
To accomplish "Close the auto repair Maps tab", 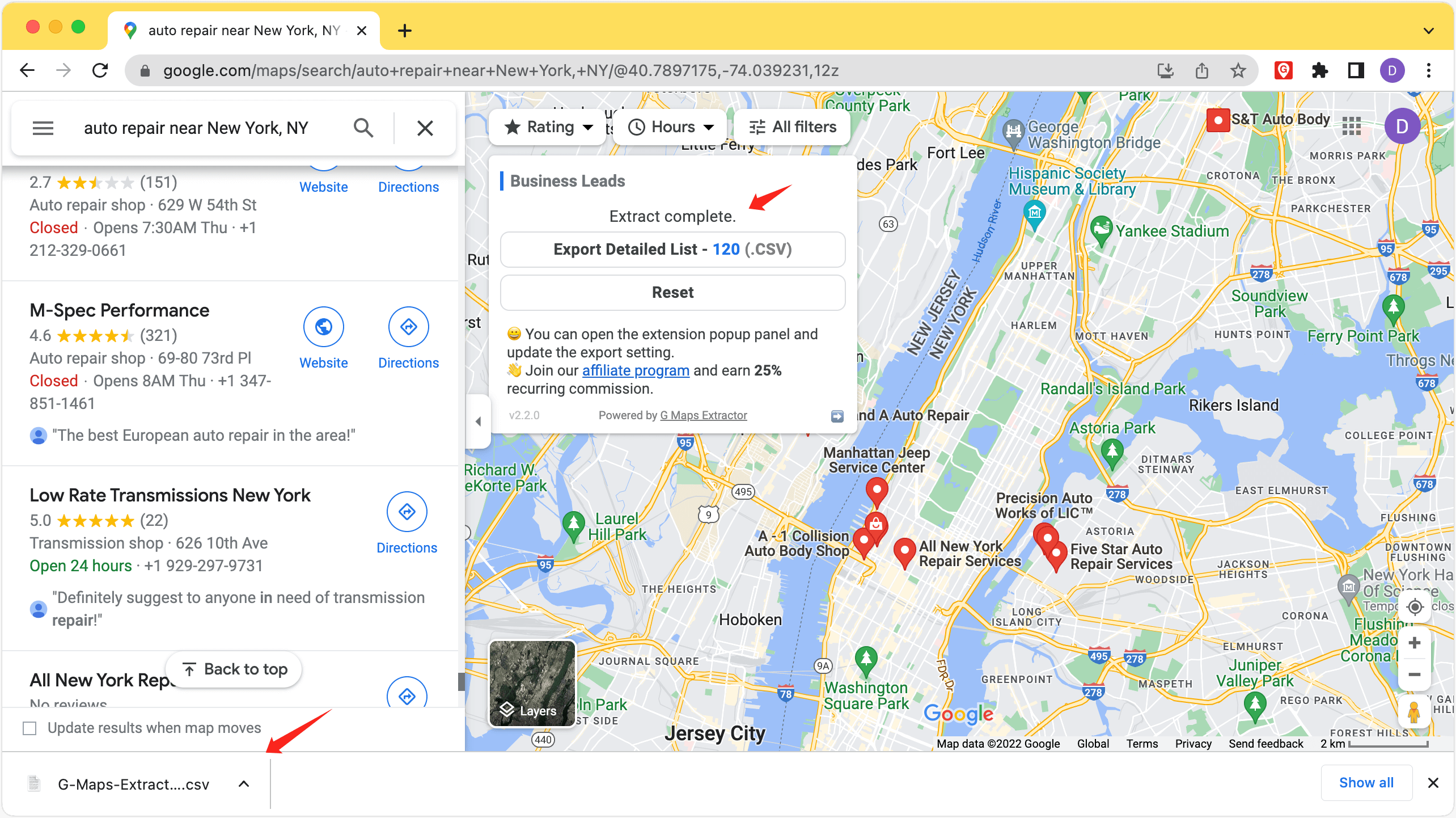I will pos(362,31).
